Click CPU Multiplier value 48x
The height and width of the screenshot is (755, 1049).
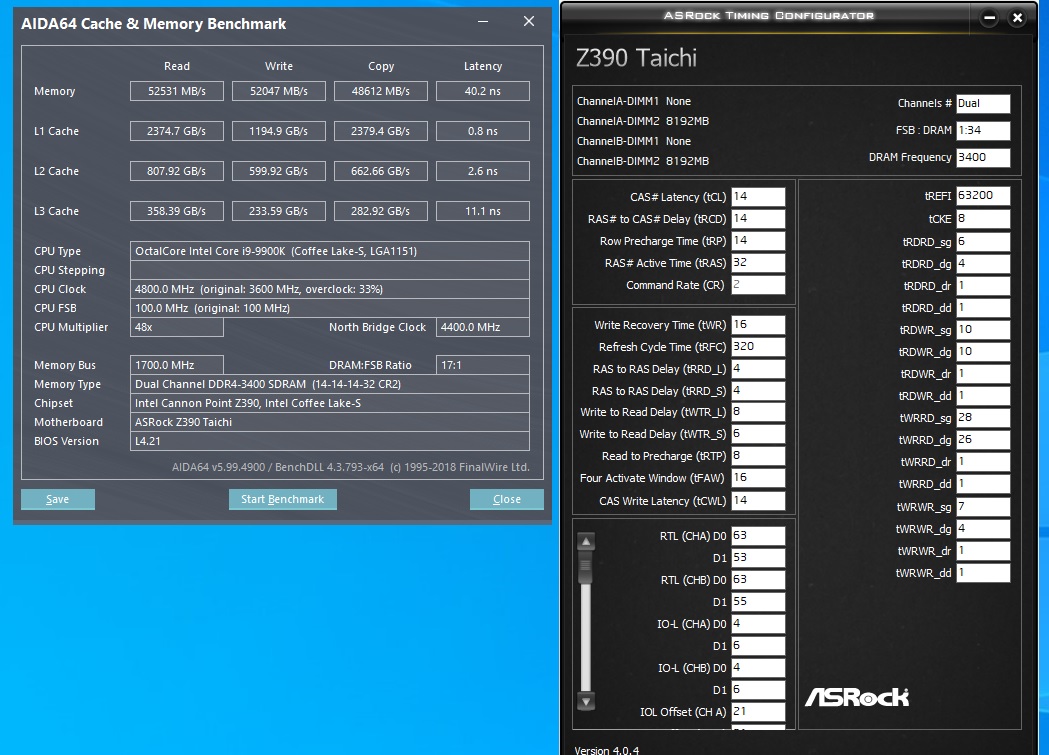pyautogui.click(x=177, y=328)
